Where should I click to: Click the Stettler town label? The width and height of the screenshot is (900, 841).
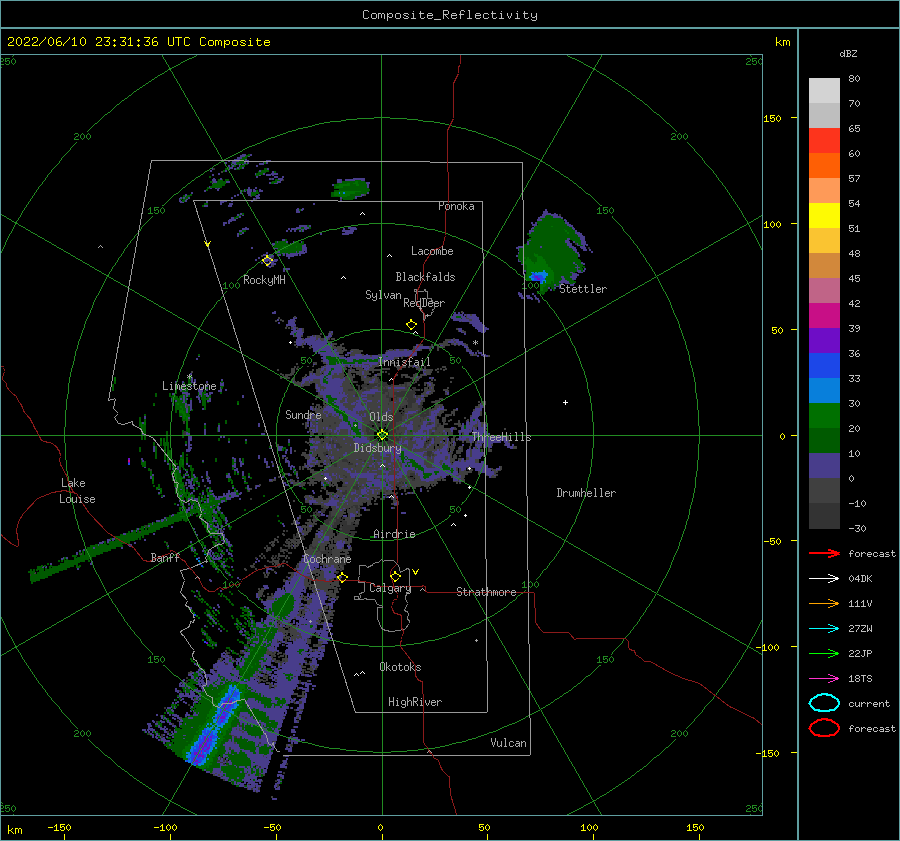click(x=583, y=289)
